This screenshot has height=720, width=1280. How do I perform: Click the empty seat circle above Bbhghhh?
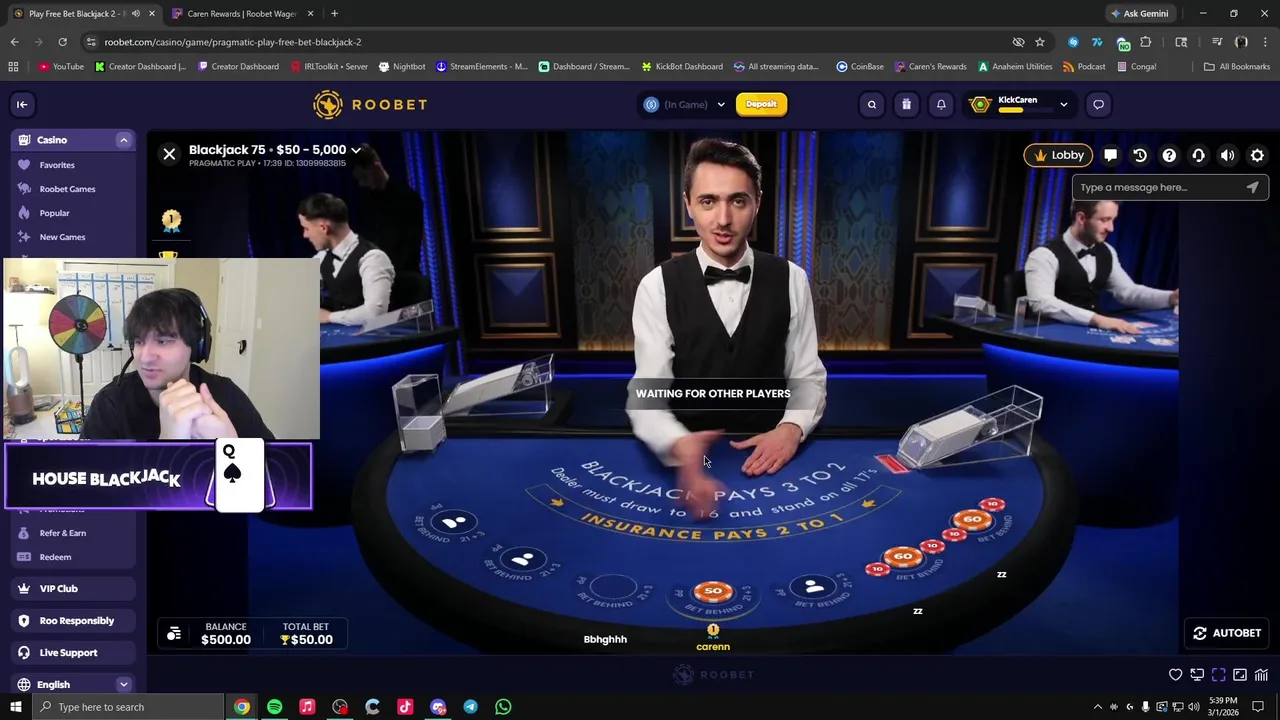[613, 588]
